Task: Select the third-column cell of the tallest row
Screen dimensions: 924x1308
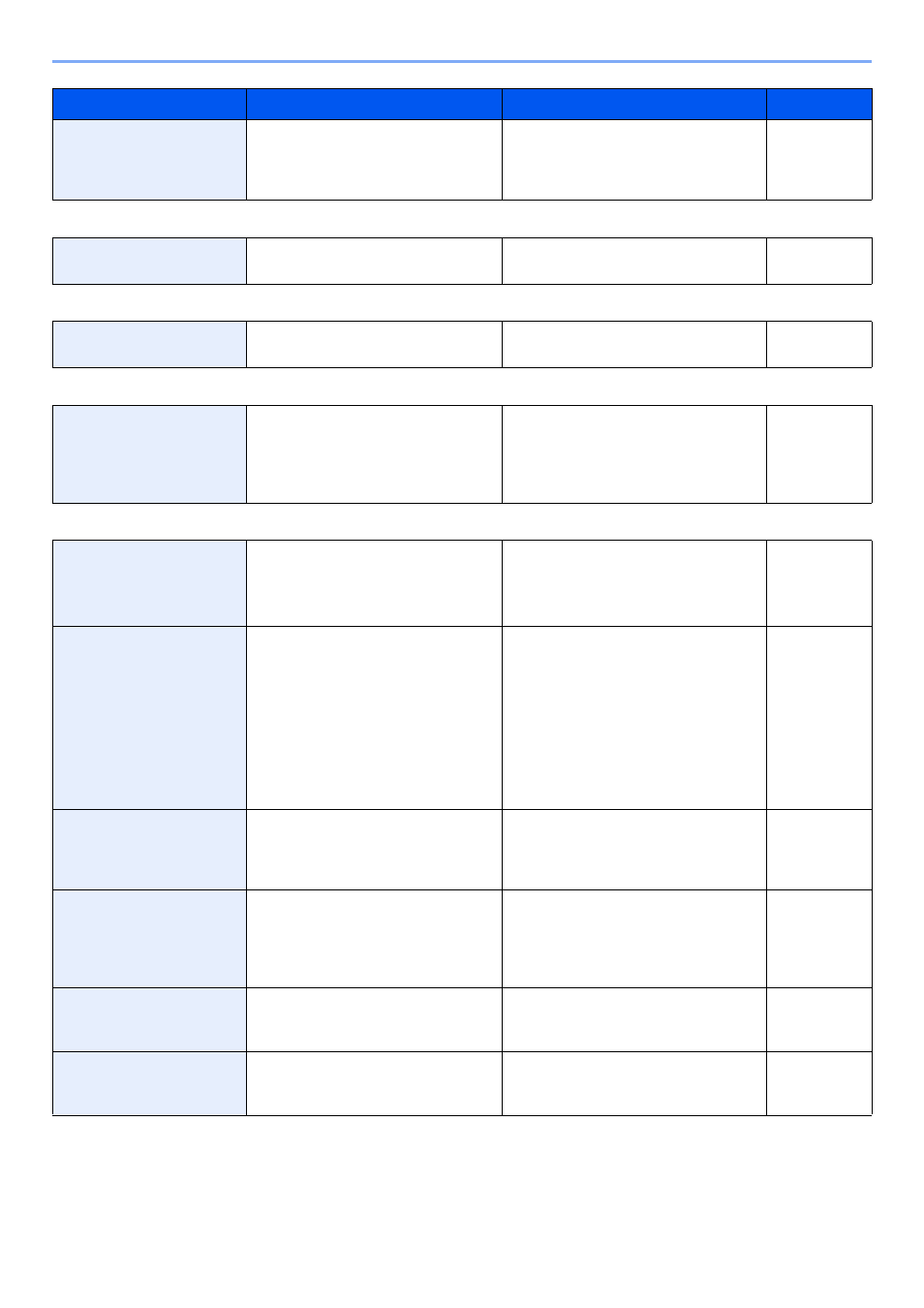Action: click(x=633, y=718)
